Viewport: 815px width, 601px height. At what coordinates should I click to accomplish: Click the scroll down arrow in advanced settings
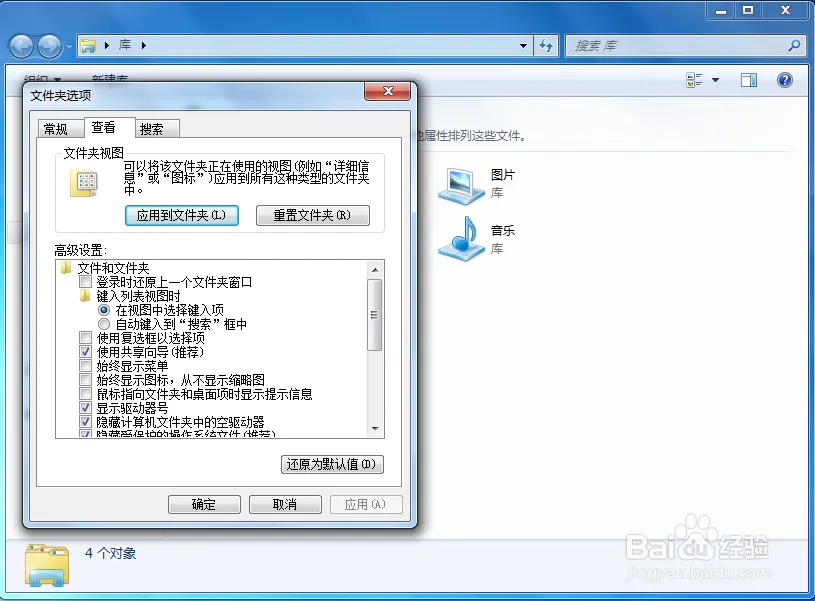pyautogui.click(x=375, y=429)
